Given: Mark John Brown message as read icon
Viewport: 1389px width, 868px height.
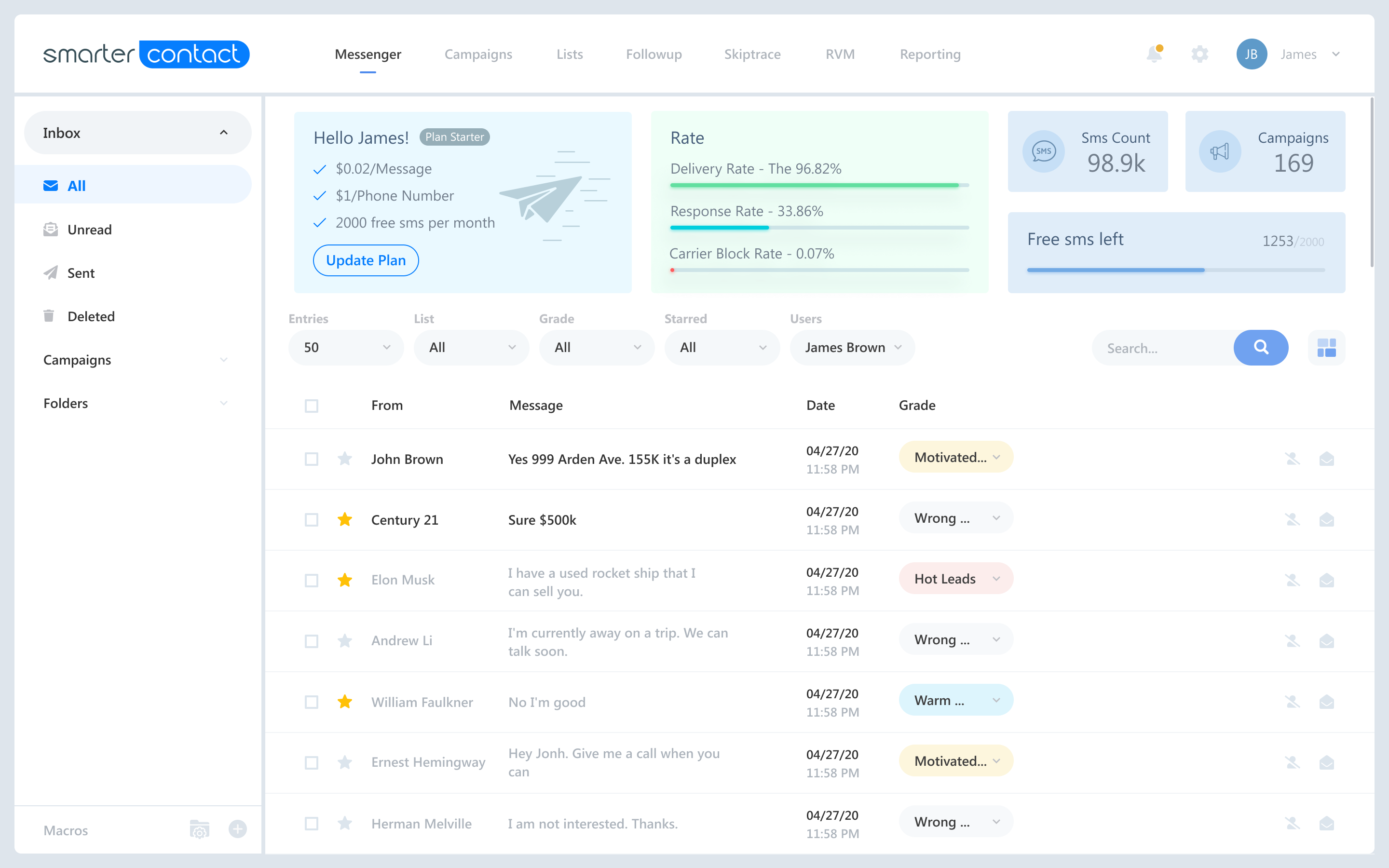Looking at the screenshot, I should point(1326,459).
